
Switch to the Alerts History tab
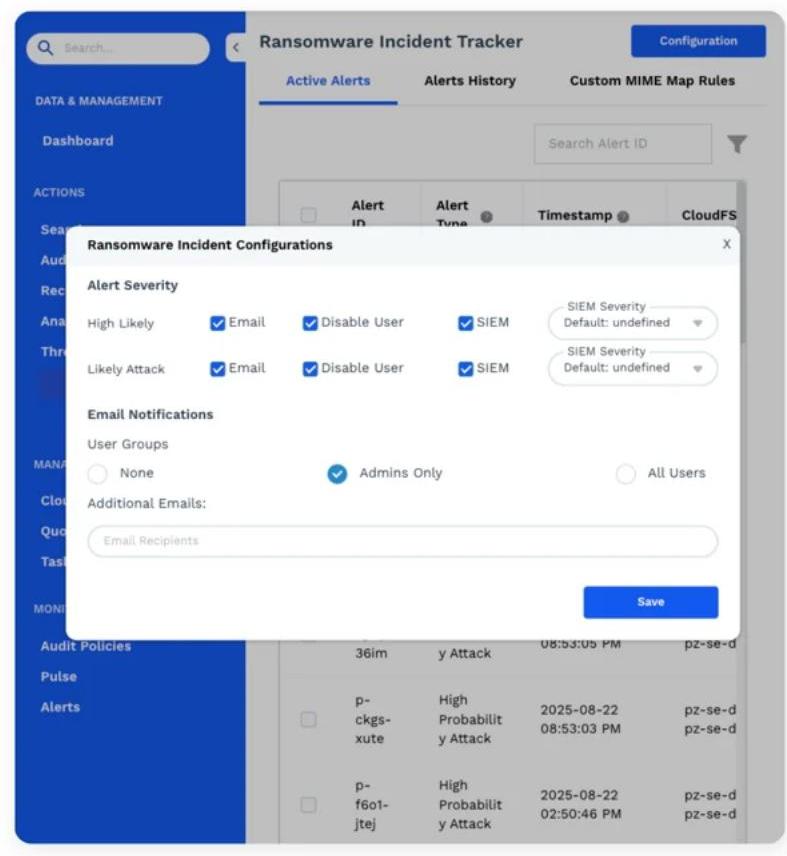[470, 81]
